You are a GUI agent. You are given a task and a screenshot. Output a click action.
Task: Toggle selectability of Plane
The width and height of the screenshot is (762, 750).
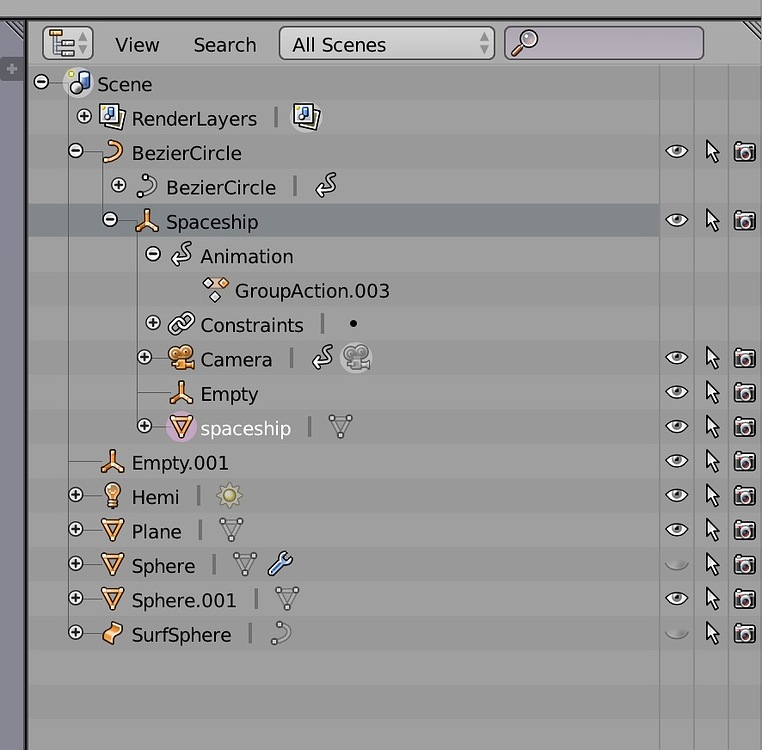click(x=712, y=530)
